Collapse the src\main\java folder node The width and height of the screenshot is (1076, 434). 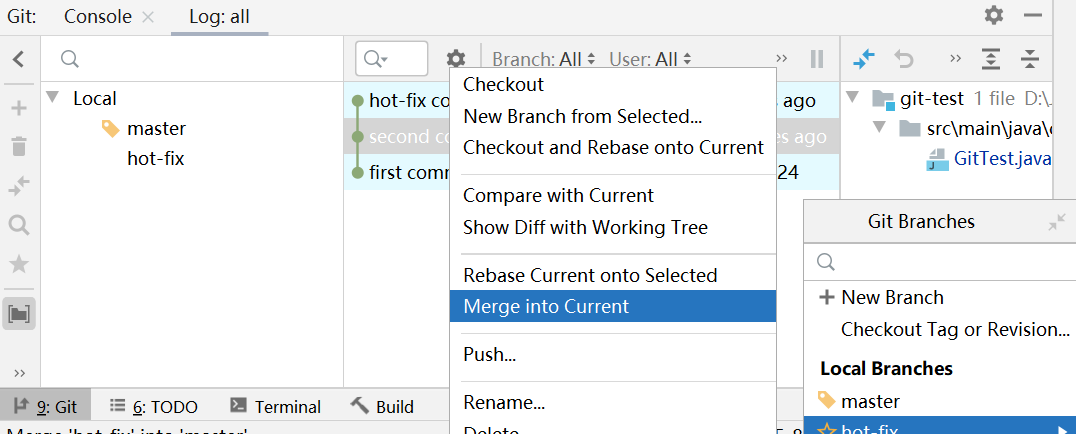click(x=879, y=128)
